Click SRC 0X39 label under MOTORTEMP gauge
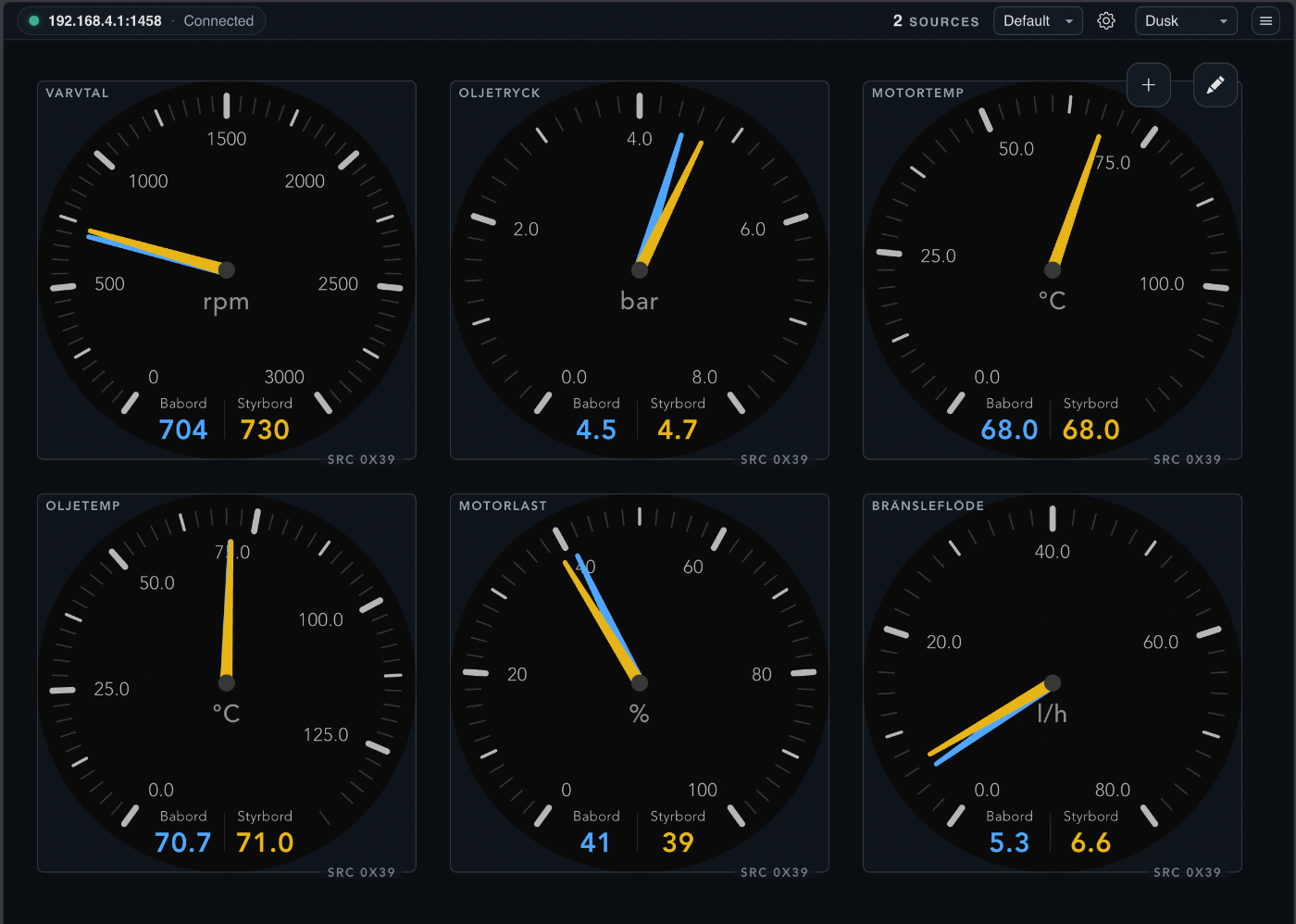This screenshot has width=1296, height=924. coord(1187,459)
